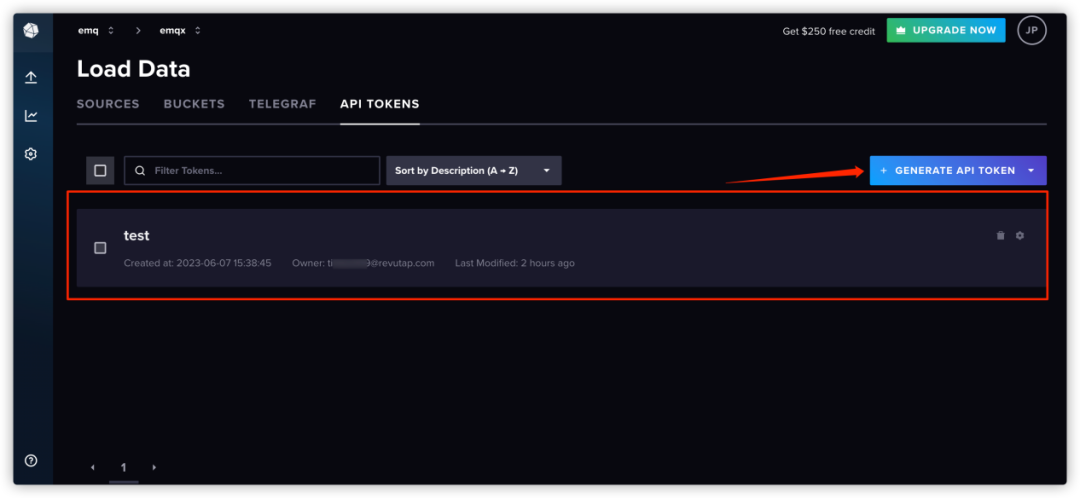Open the emq organization switcher
The height and width of the screenshot is (498, 1080).
[95, 30]
